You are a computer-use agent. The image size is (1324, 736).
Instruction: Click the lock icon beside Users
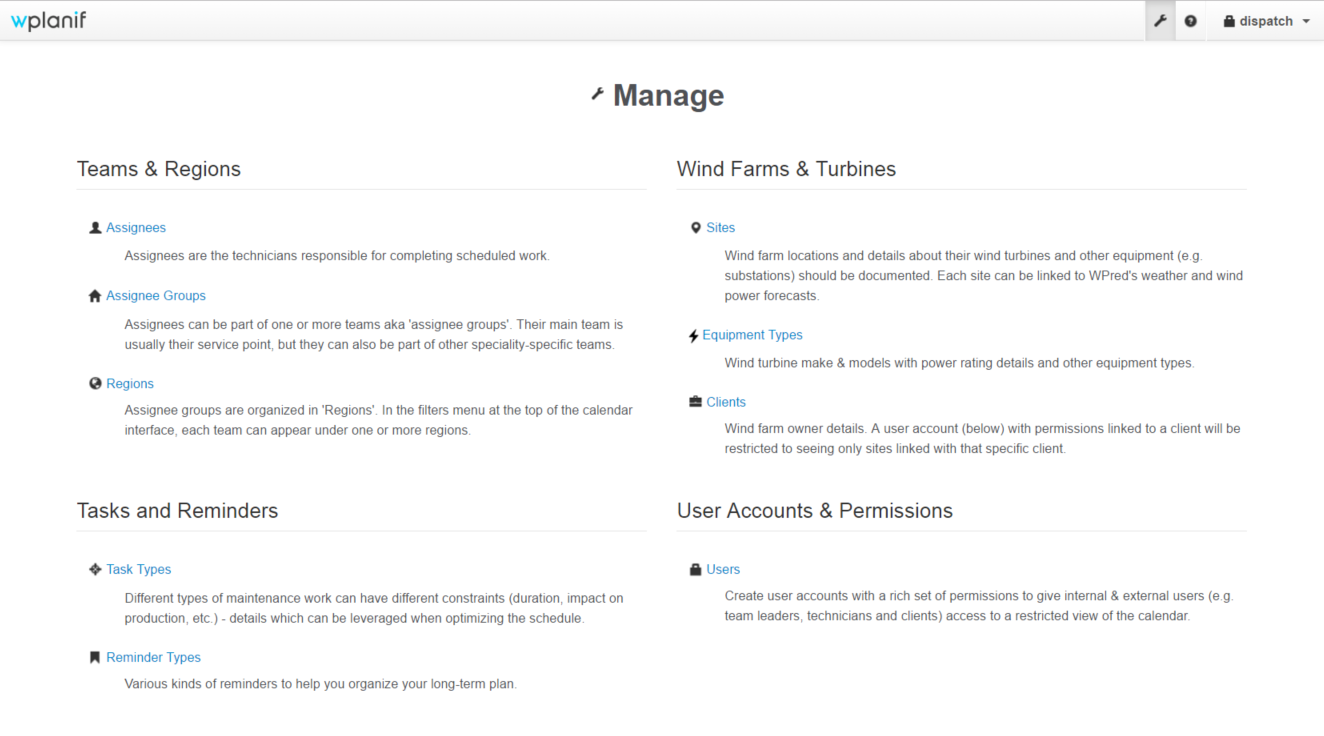click(695, 570)
